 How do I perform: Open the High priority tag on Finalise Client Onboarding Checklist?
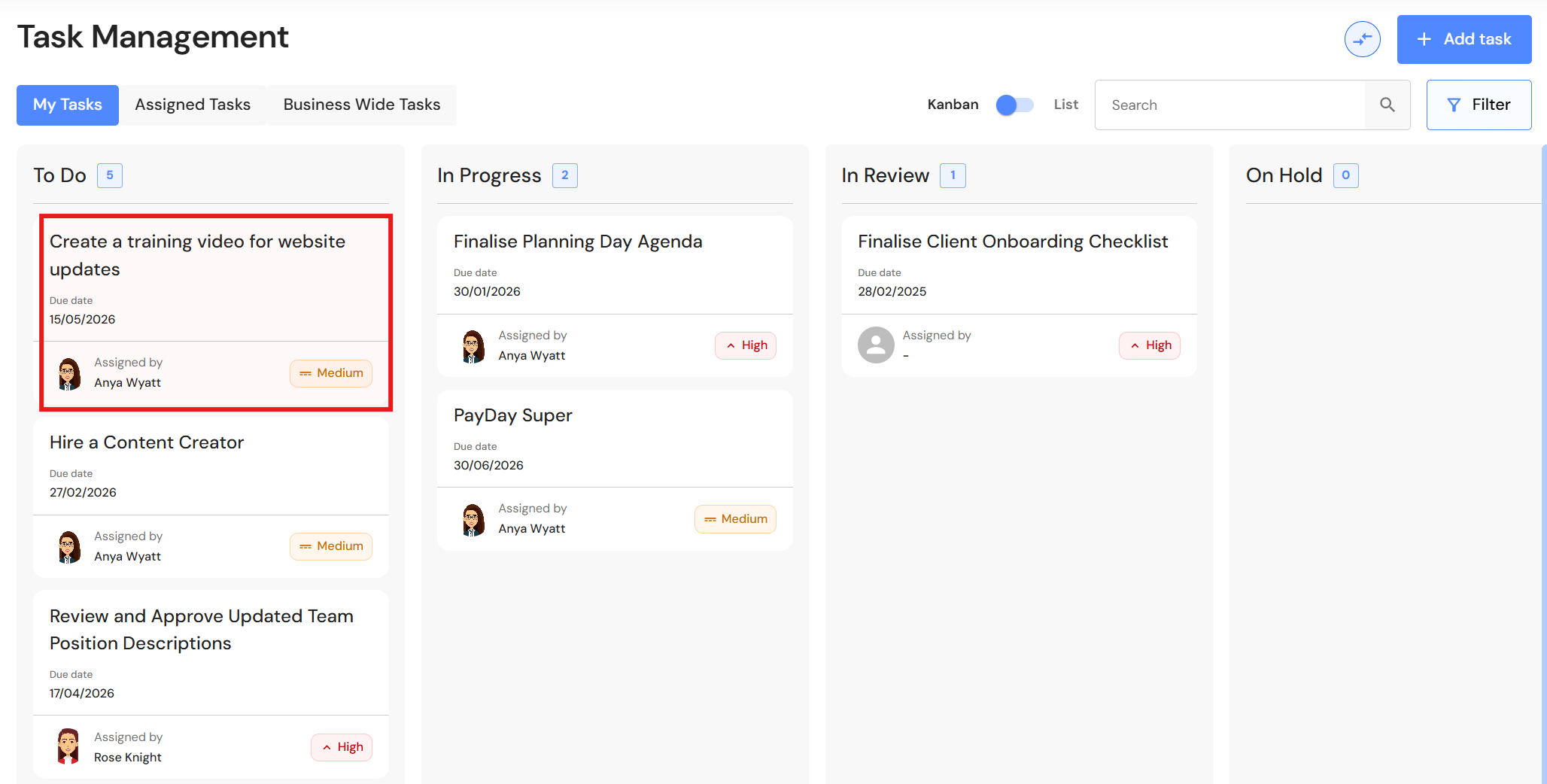pos(1150,345)
